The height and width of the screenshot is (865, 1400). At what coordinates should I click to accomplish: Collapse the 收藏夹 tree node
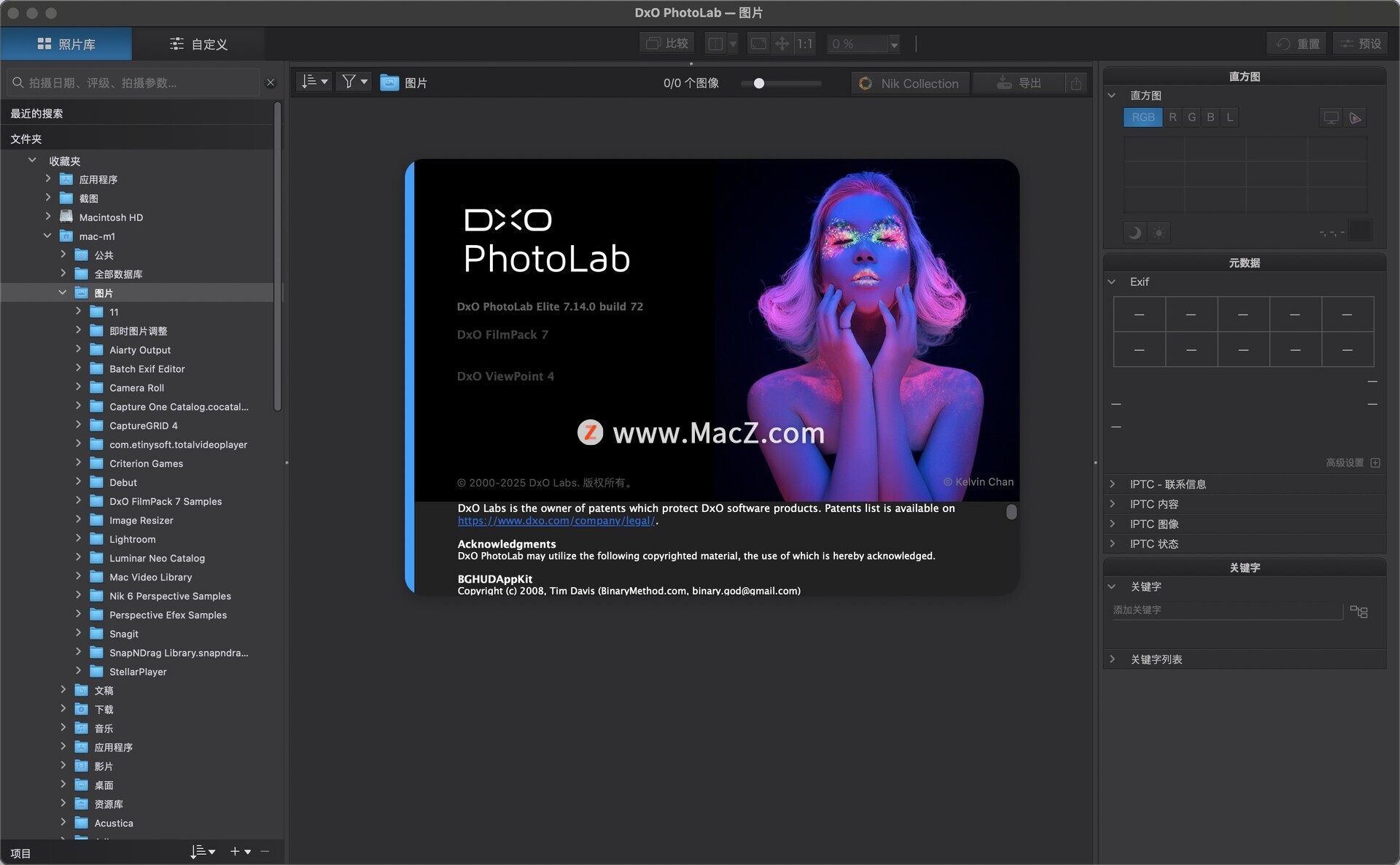click(32, 160)
